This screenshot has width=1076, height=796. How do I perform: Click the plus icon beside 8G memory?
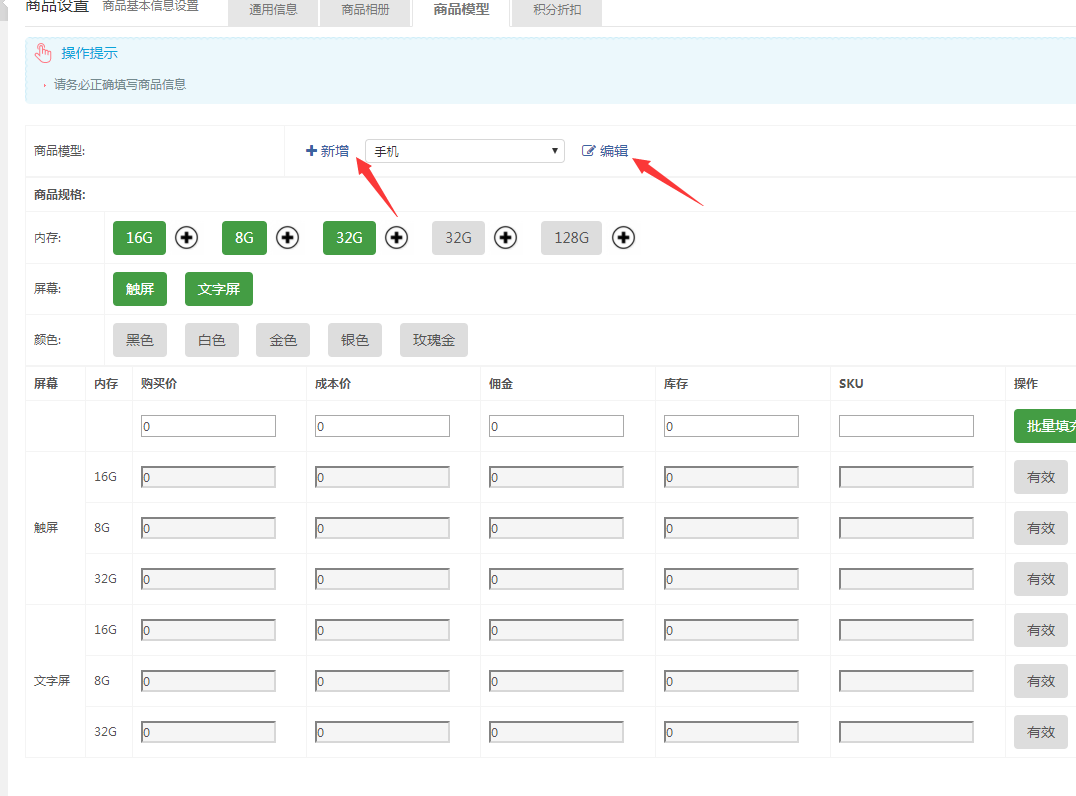click(288, 238)
